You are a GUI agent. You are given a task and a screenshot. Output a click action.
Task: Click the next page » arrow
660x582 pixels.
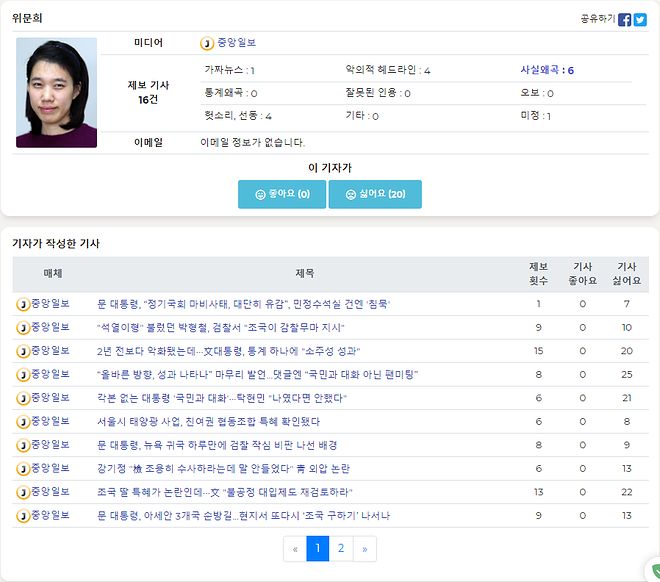(364, 548)
